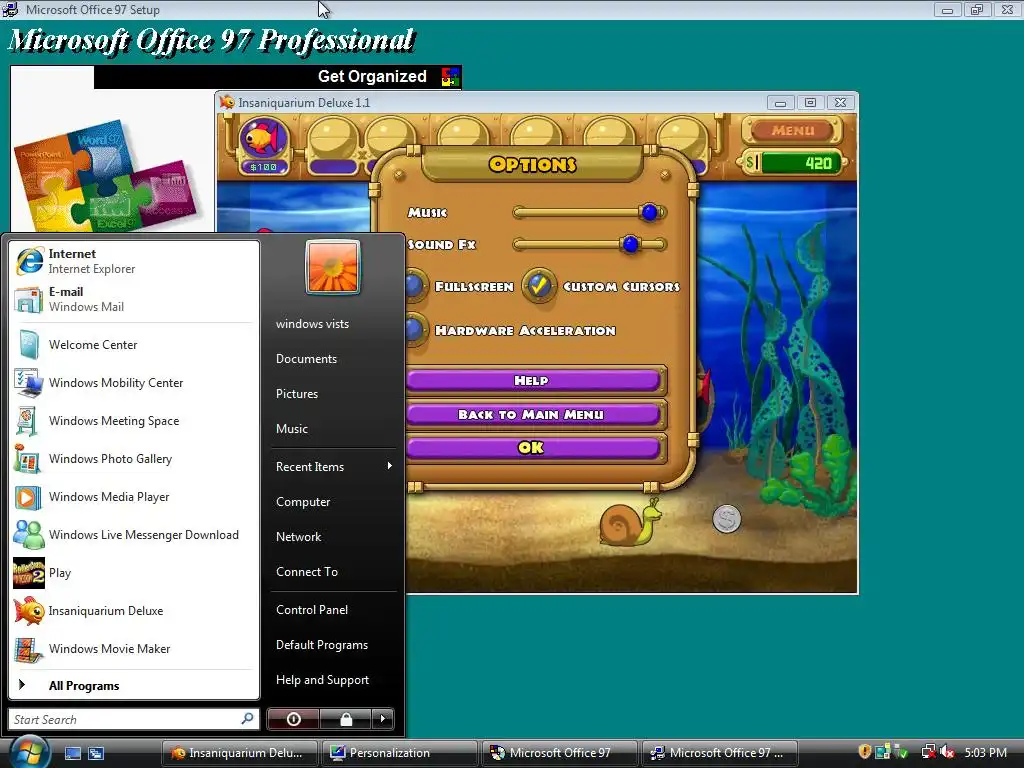
Task: Click the Office puzzle logo beside Get Organized
Action: point(450,77)
